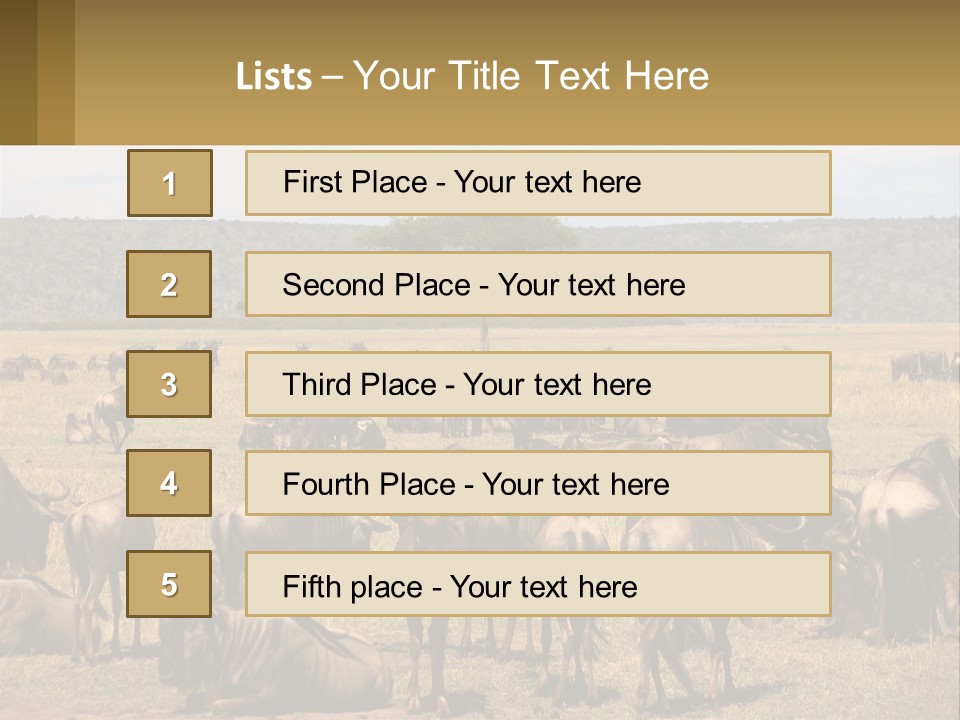
Task: Click the First Place text box
Action: click(x=538, y=183)
